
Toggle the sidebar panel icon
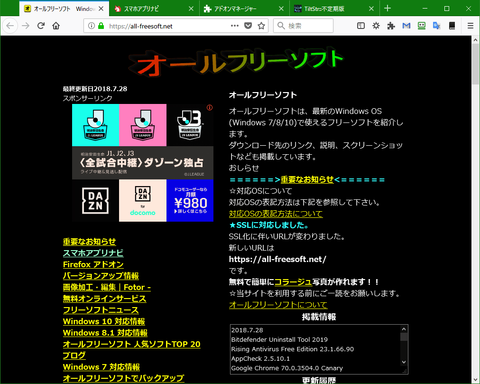point(361,26)
